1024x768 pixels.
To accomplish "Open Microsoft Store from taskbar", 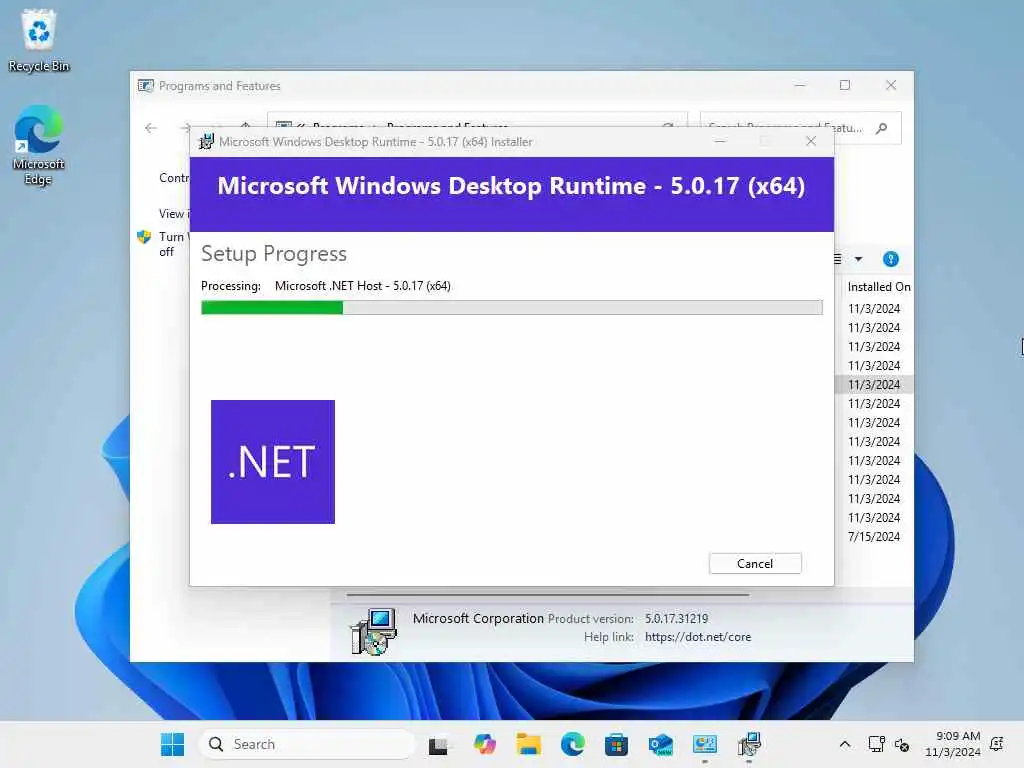I will (616, 744).
